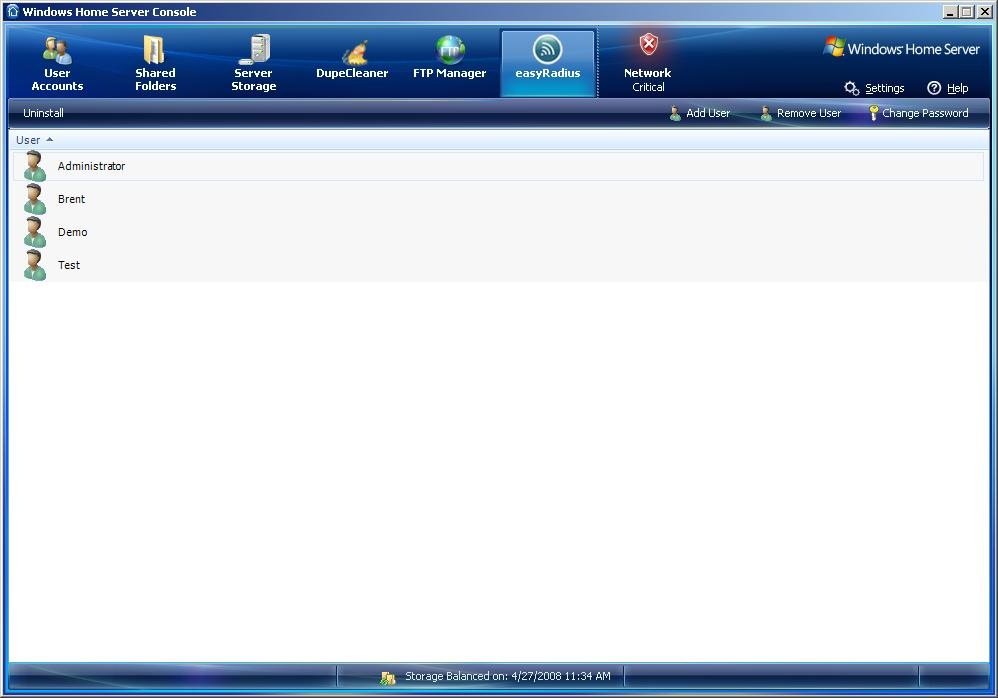
Task: Click the Demo user avatar icon
Action: 34,232
